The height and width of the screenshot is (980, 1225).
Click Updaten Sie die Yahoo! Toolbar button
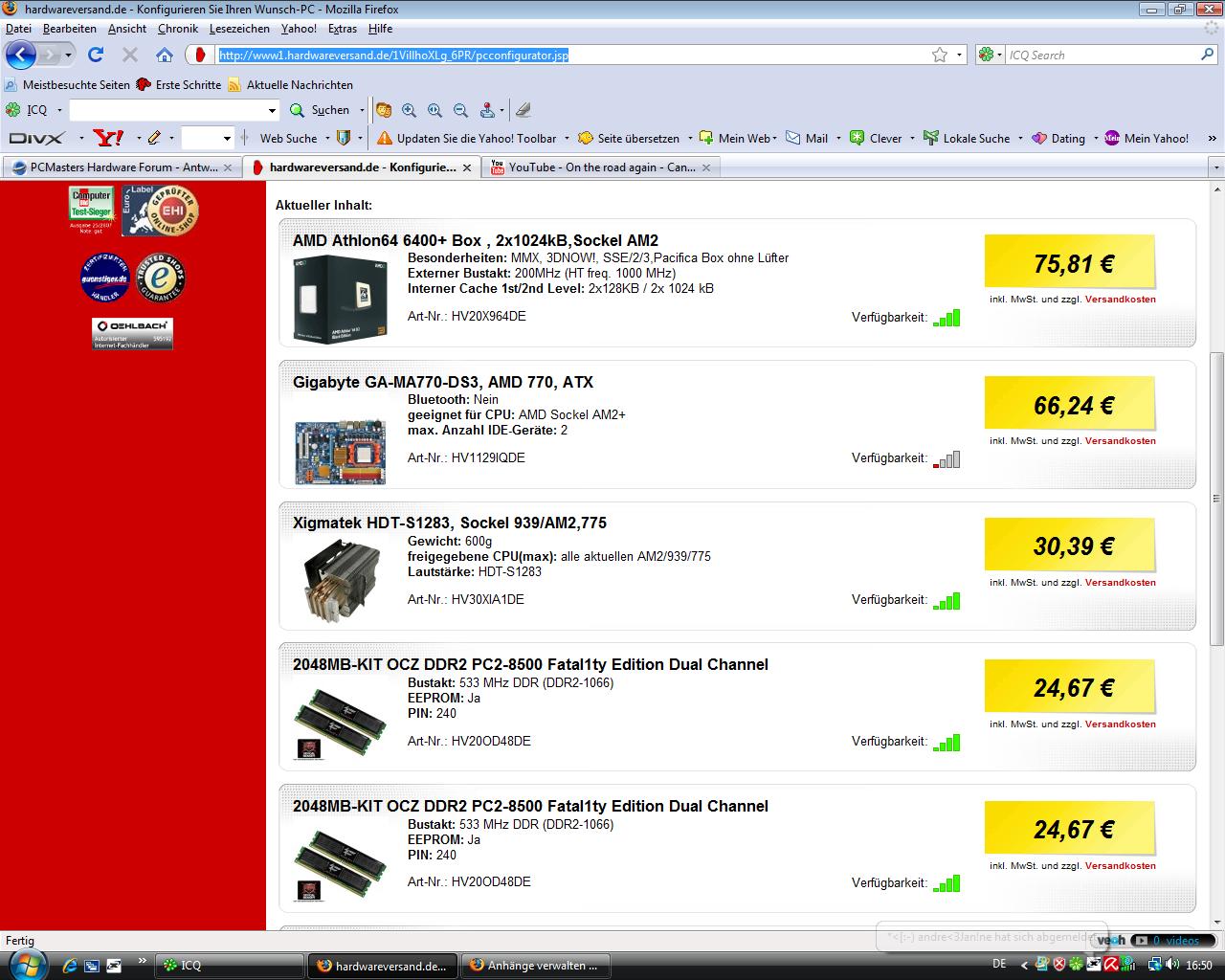466,138
